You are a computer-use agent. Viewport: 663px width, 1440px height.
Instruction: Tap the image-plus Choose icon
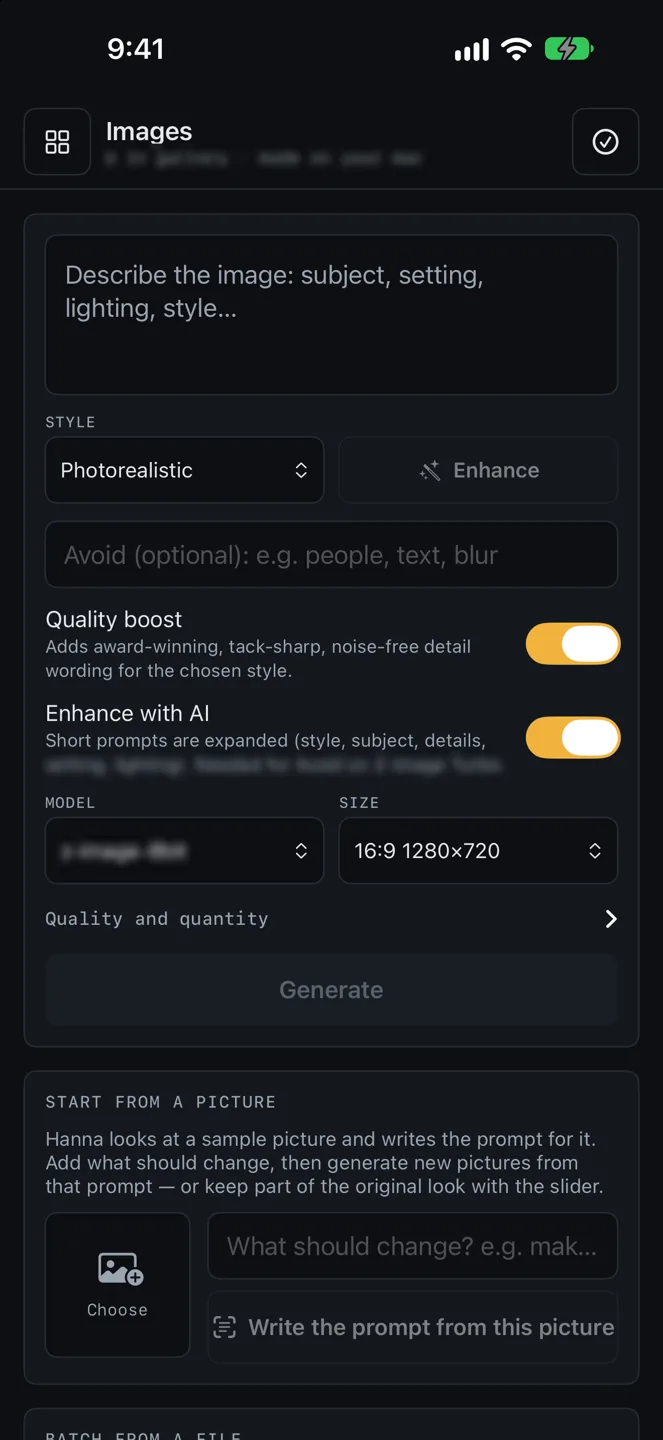[120, 1270]
